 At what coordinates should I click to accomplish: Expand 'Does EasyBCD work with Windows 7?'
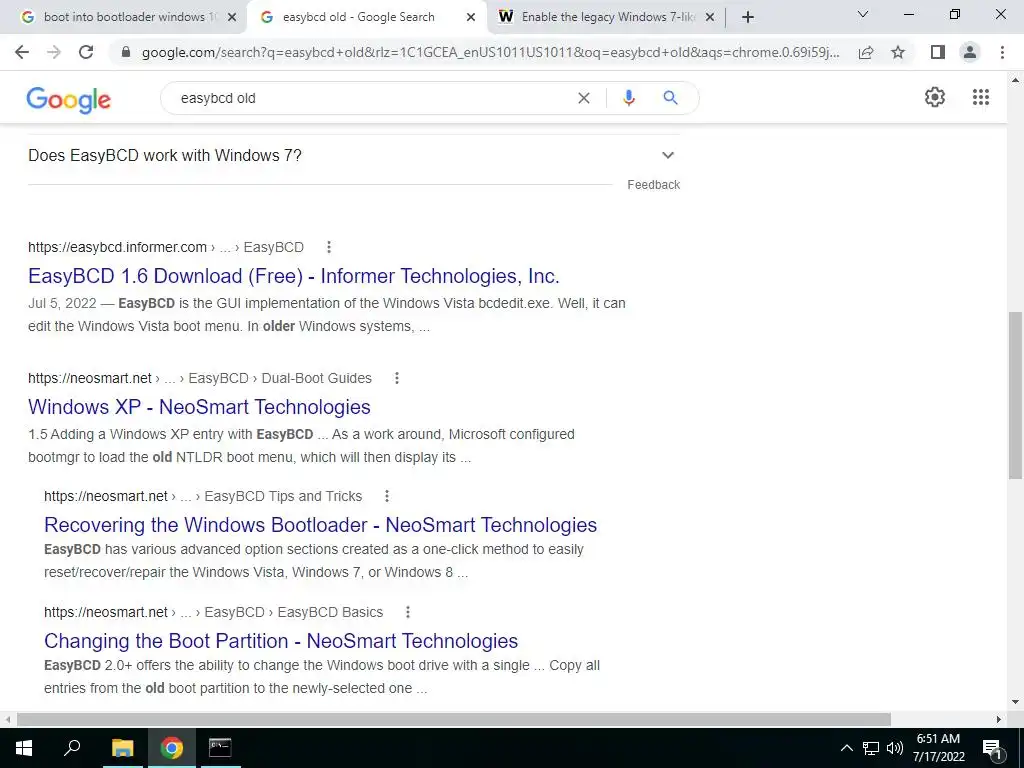(x=354, y=155)
